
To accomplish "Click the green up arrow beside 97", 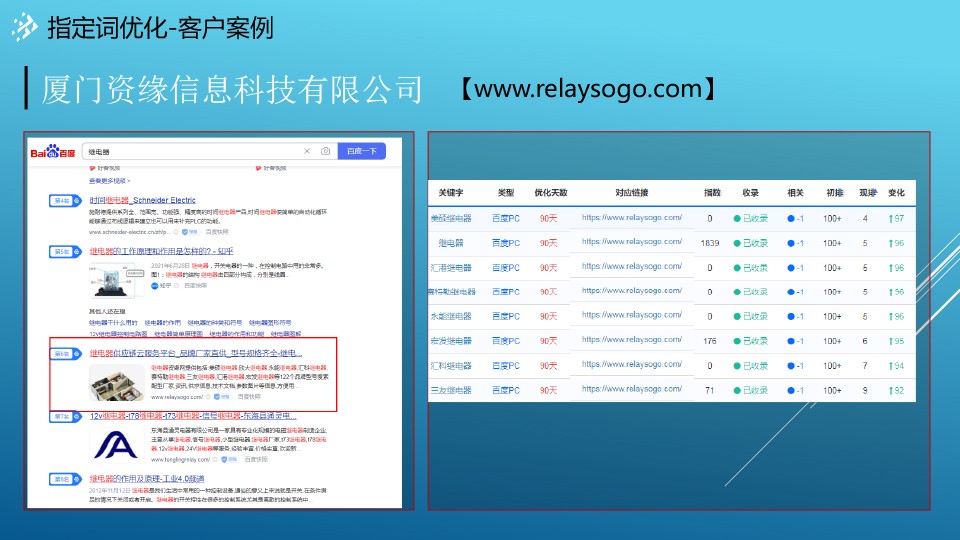I will pyautogui.click(x=889, y=218).
